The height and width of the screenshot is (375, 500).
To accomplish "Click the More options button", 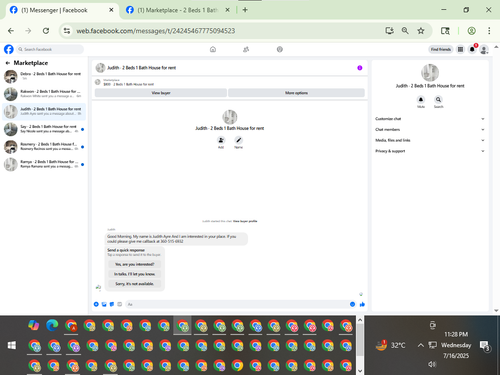I will (x=296, y=93).
